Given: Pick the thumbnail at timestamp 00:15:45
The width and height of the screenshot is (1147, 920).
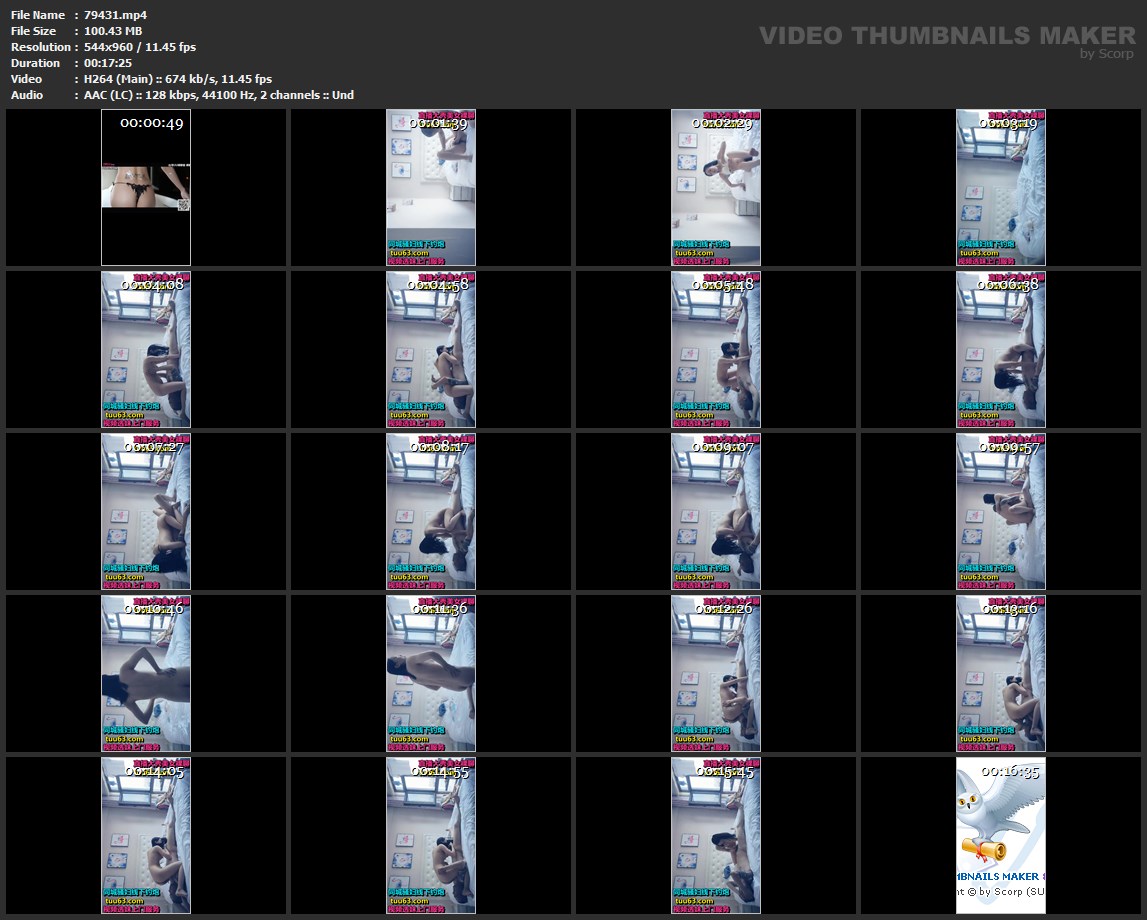Looking at the screenshot, I should 716,836.
